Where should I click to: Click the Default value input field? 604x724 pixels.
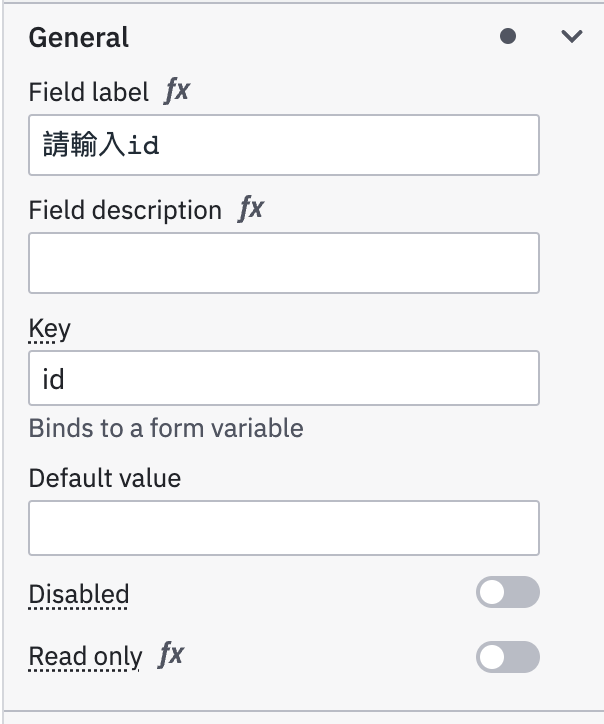(283, 528)
